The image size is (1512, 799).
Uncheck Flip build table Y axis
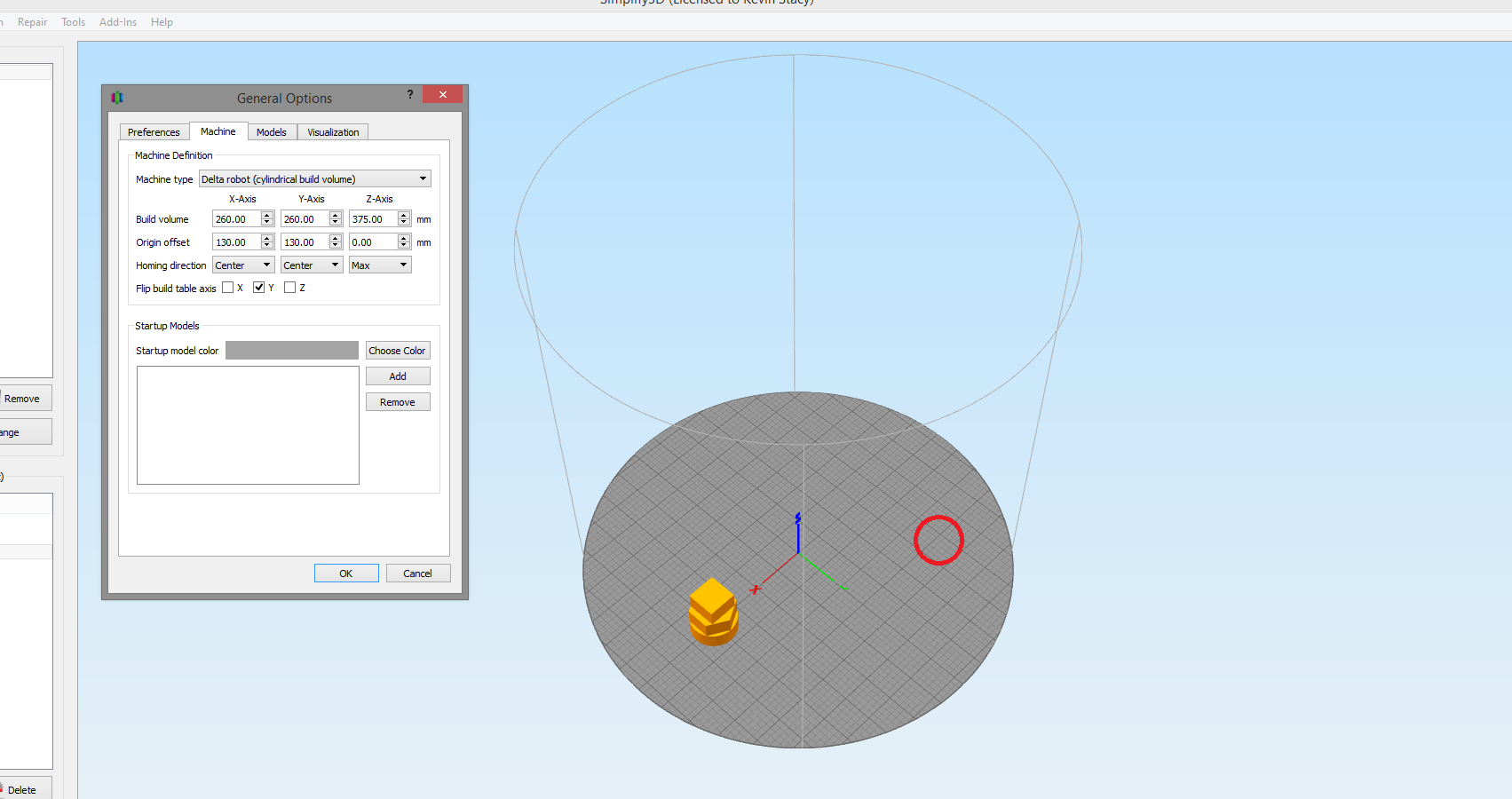tap(259, 288)
